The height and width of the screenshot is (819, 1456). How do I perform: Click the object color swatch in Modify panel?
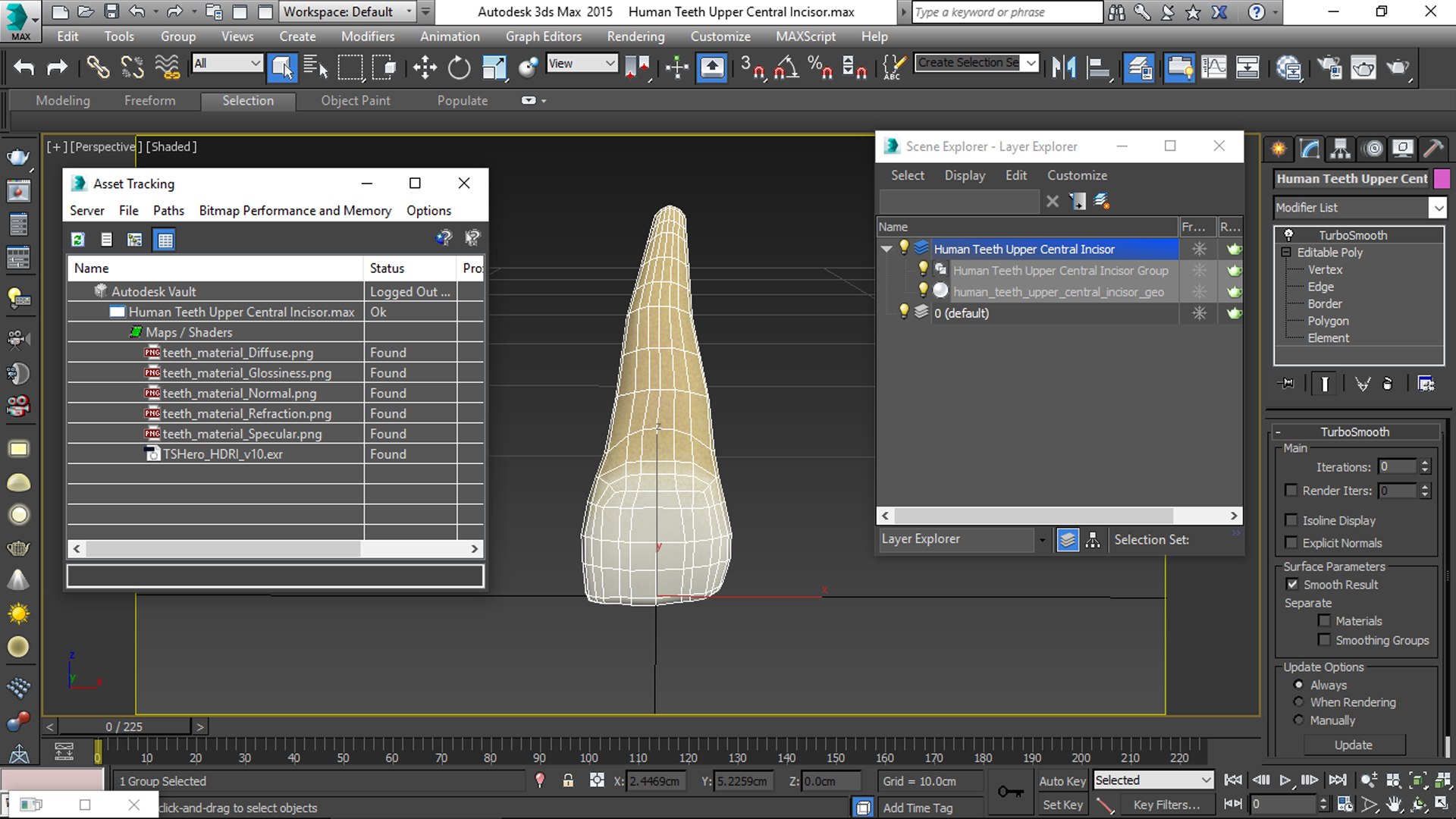click(x=1442, y=178)
